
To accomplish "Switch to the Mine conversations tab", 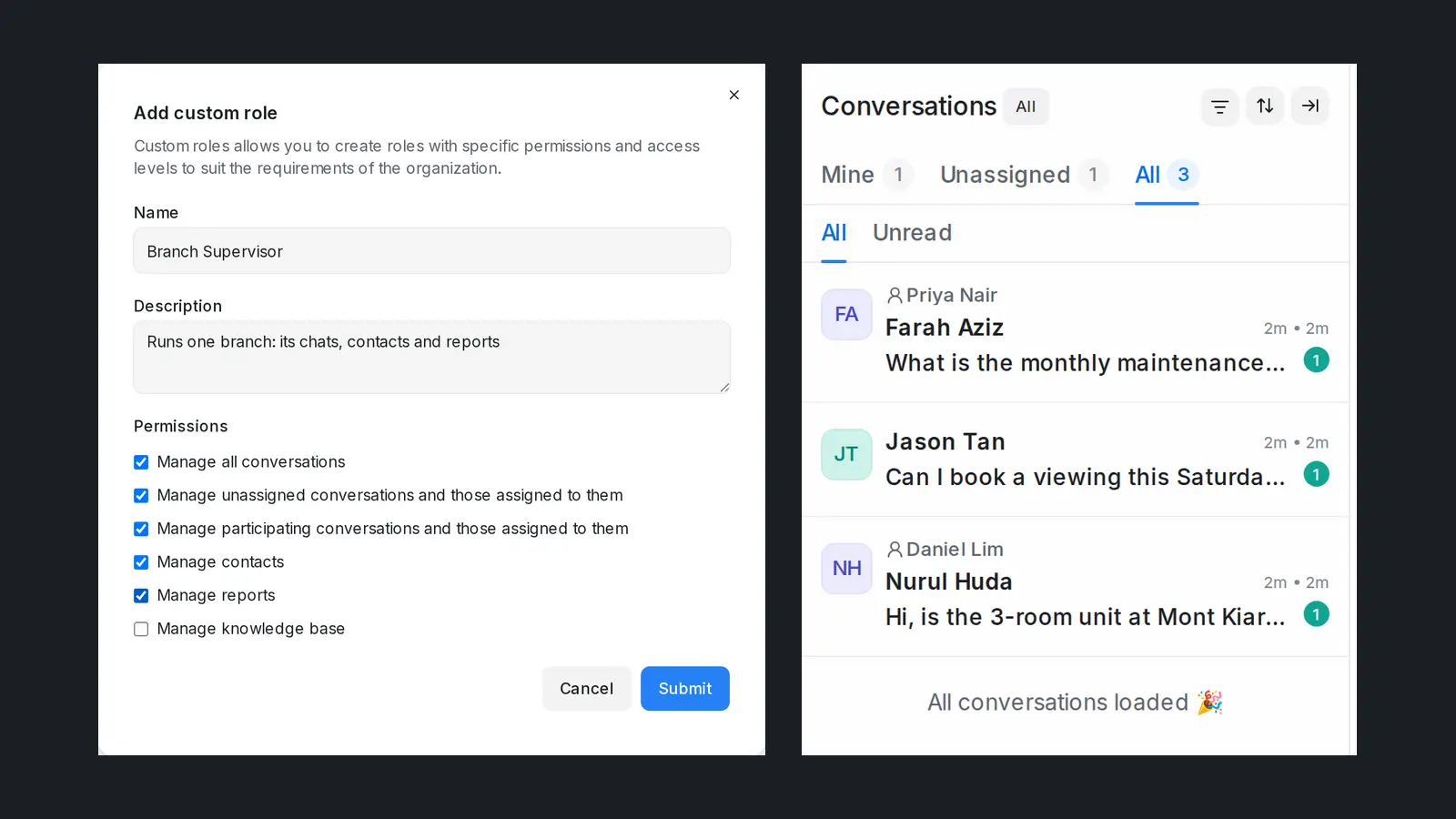I will point(866,175).
